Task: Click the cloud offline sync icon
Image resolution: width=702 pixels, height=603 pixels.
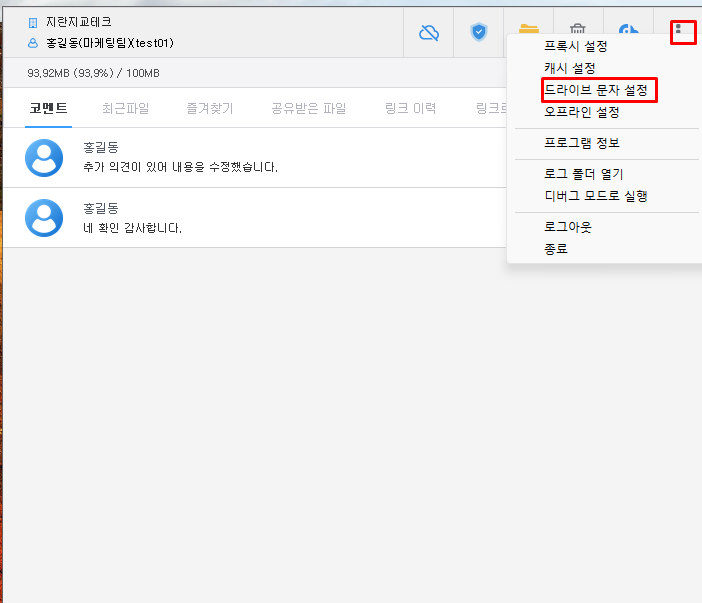Action: pyautogui.click(x=429, y=33)
